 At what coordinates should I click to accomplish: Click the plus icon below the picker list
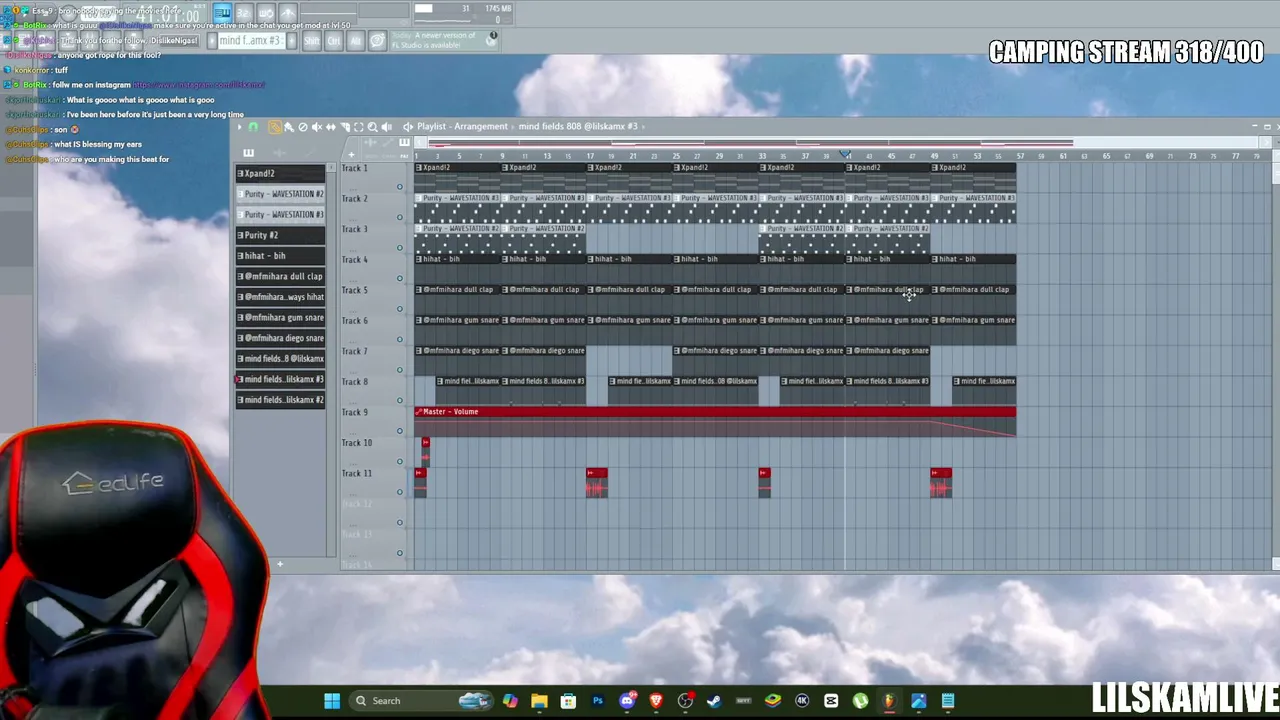(x=280, y=565)
